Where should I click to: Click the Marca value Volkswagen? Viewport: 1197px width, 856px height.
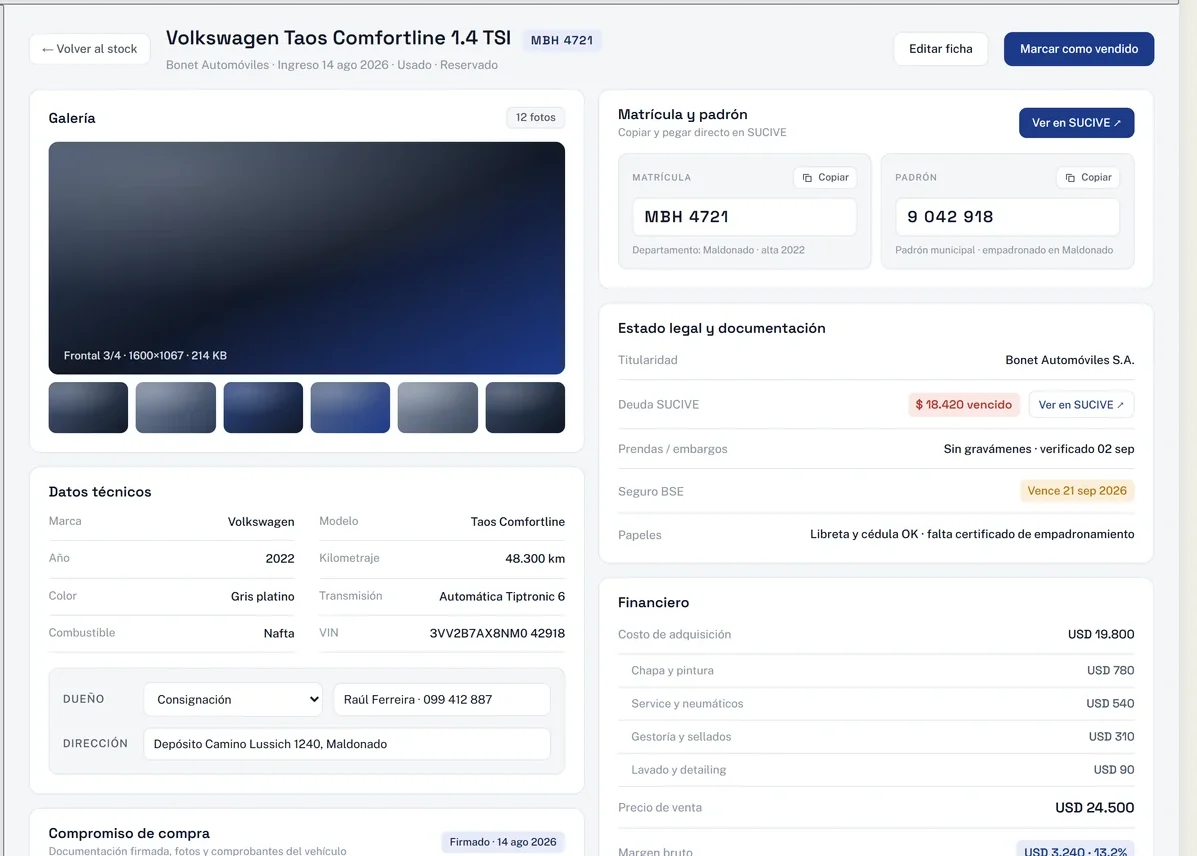click(x=260, y=522)
